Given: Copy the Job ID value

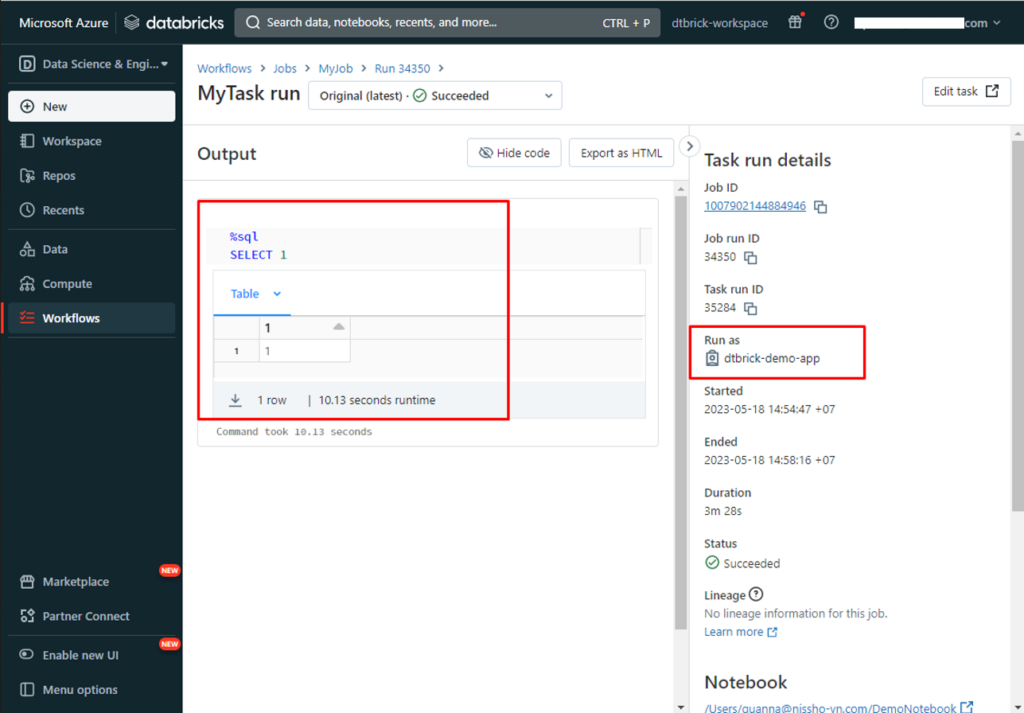Looking at the screenshot, I should (x=820, y=207).
